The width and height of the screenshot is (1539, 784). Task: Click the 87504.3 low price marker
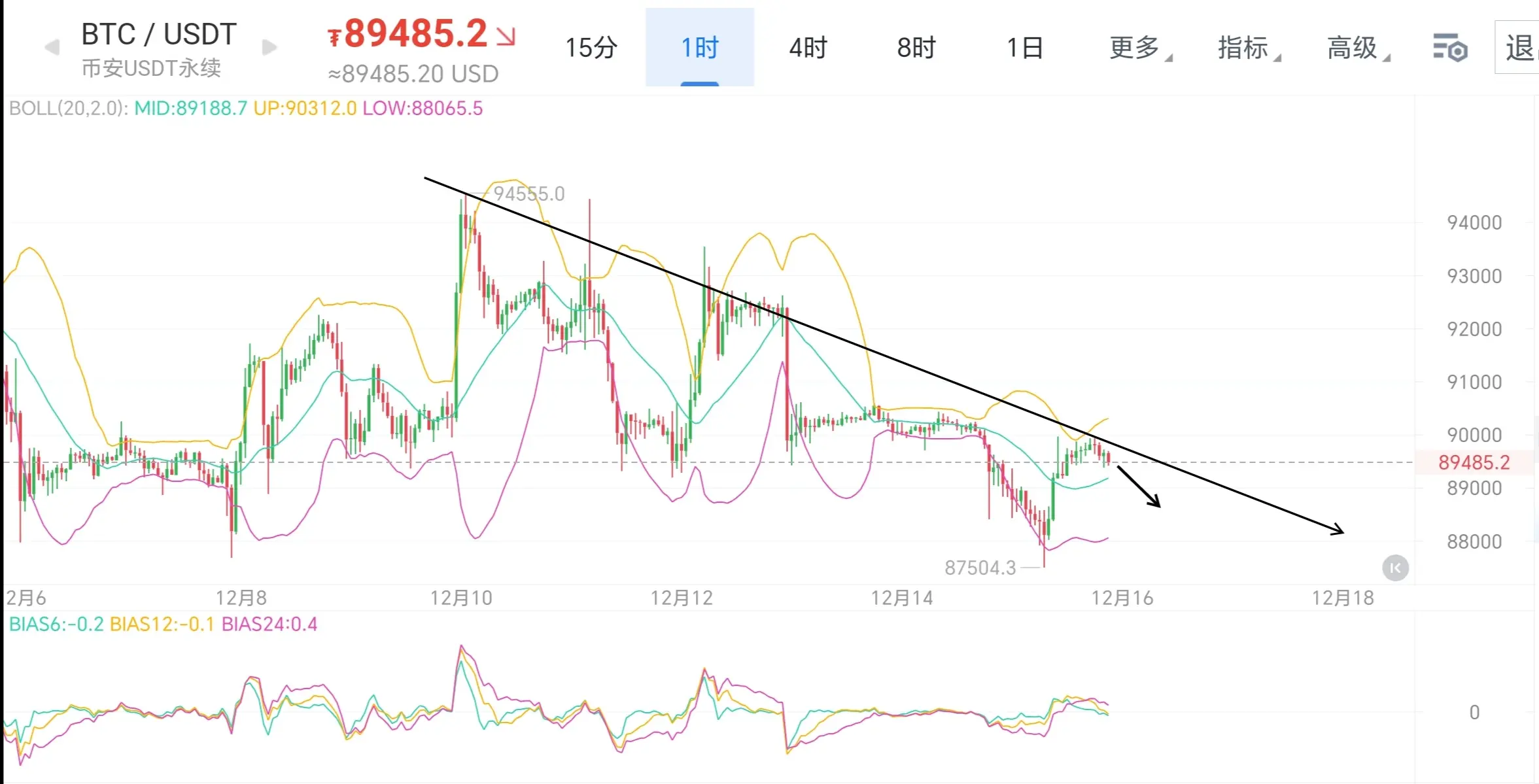coord(980,568)
